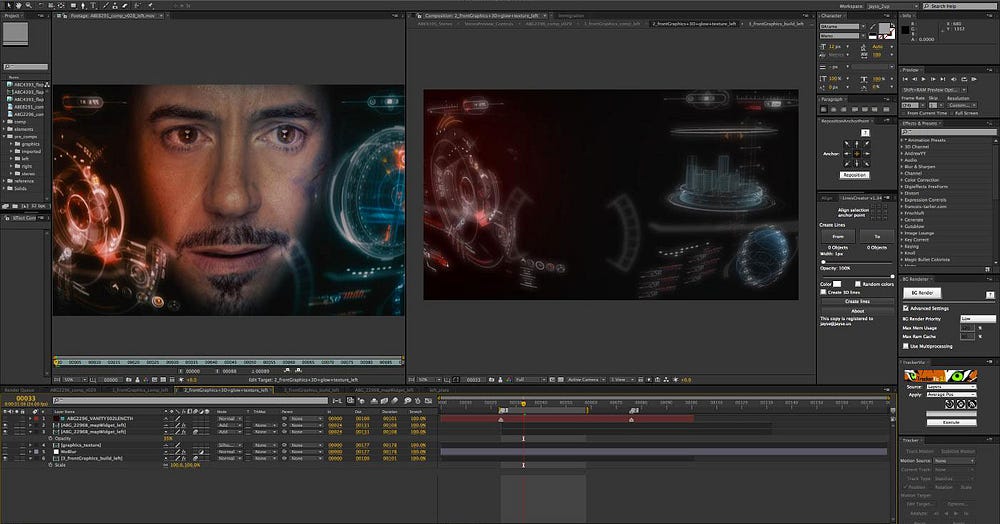The width and height of the screenshot is (1000, 524).
Task: Enable the Random colors checkbox
Action: click(x=858, y=284)
